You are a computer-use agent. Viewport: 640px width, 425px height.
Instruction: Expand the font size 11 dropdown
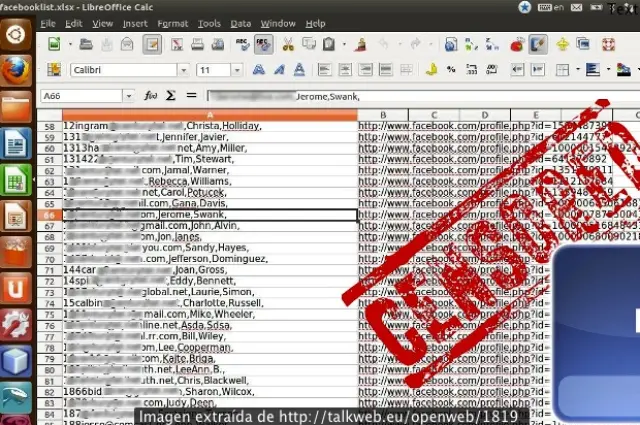pos(235,70)
